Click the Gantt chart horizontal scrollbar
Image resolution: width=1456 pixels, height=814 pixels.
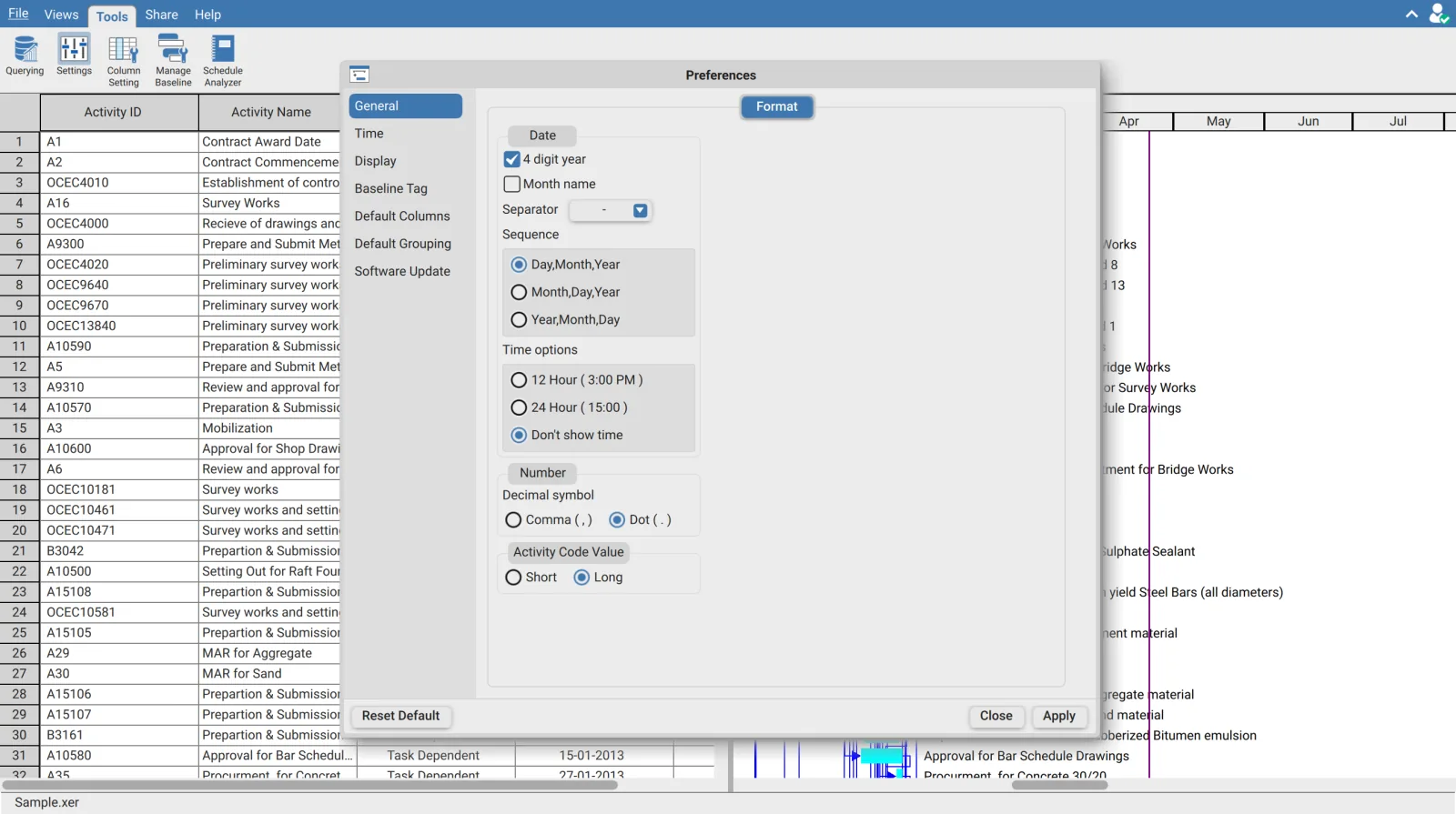pos(1059,785)
